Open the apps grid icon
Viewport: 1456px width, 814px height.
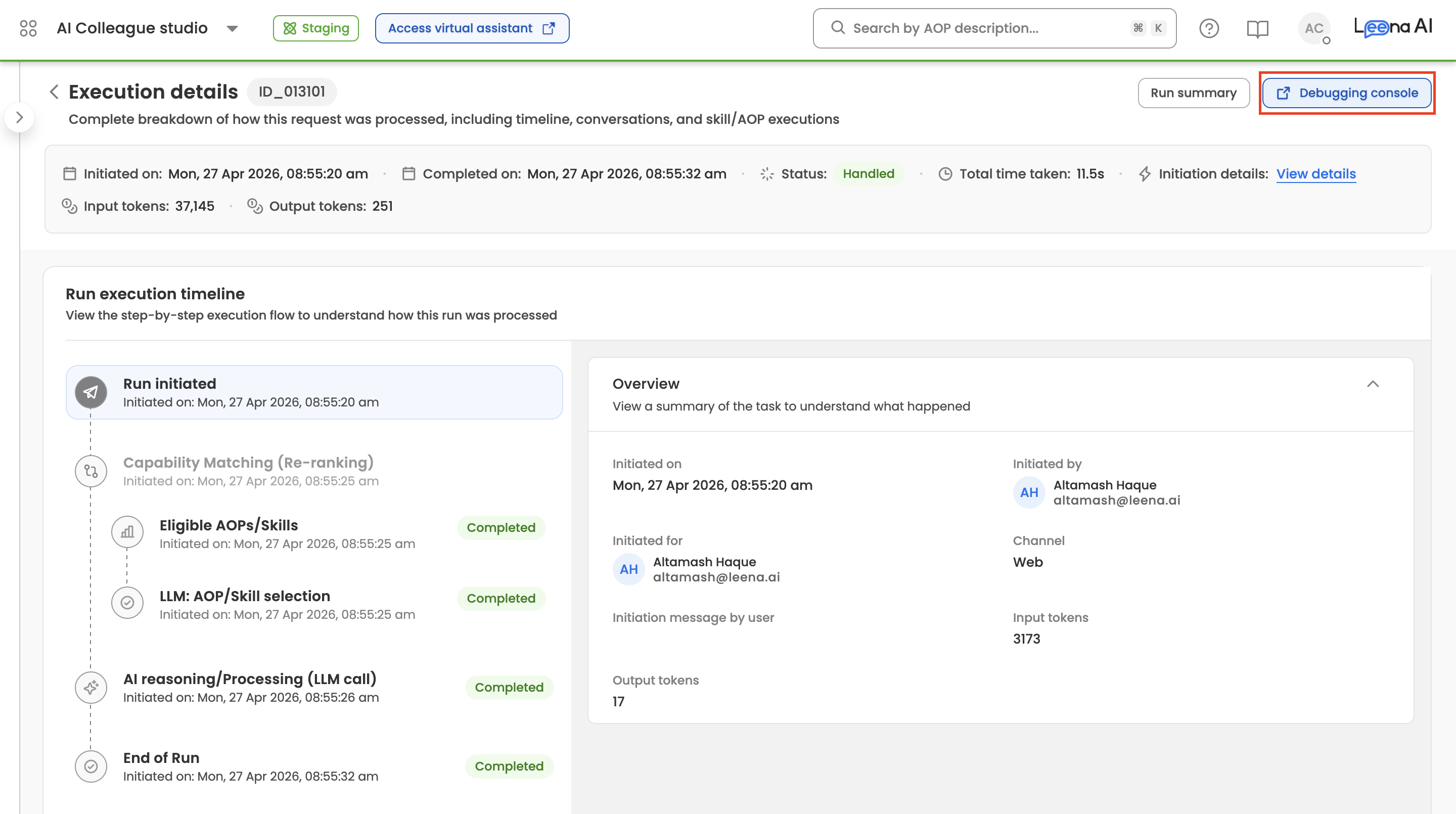click(28, 28)
